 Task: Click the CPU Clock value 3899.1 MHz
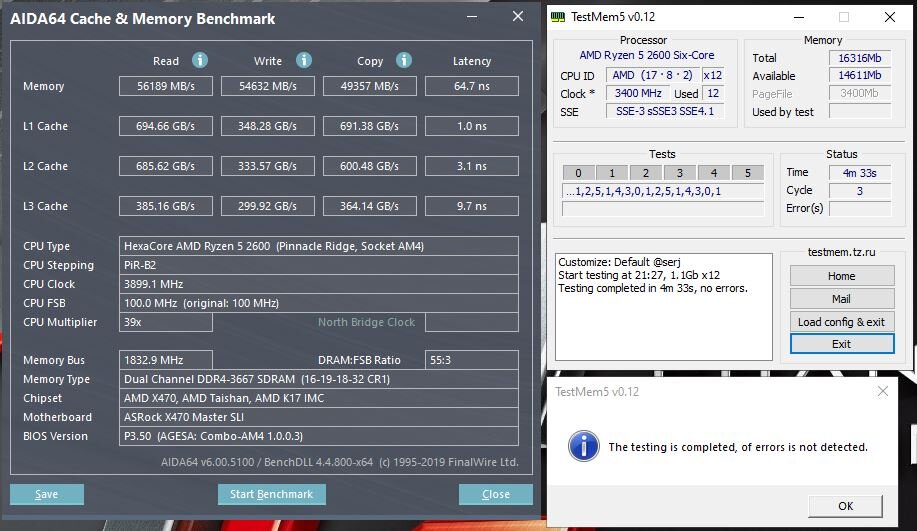tap(319, 284)
